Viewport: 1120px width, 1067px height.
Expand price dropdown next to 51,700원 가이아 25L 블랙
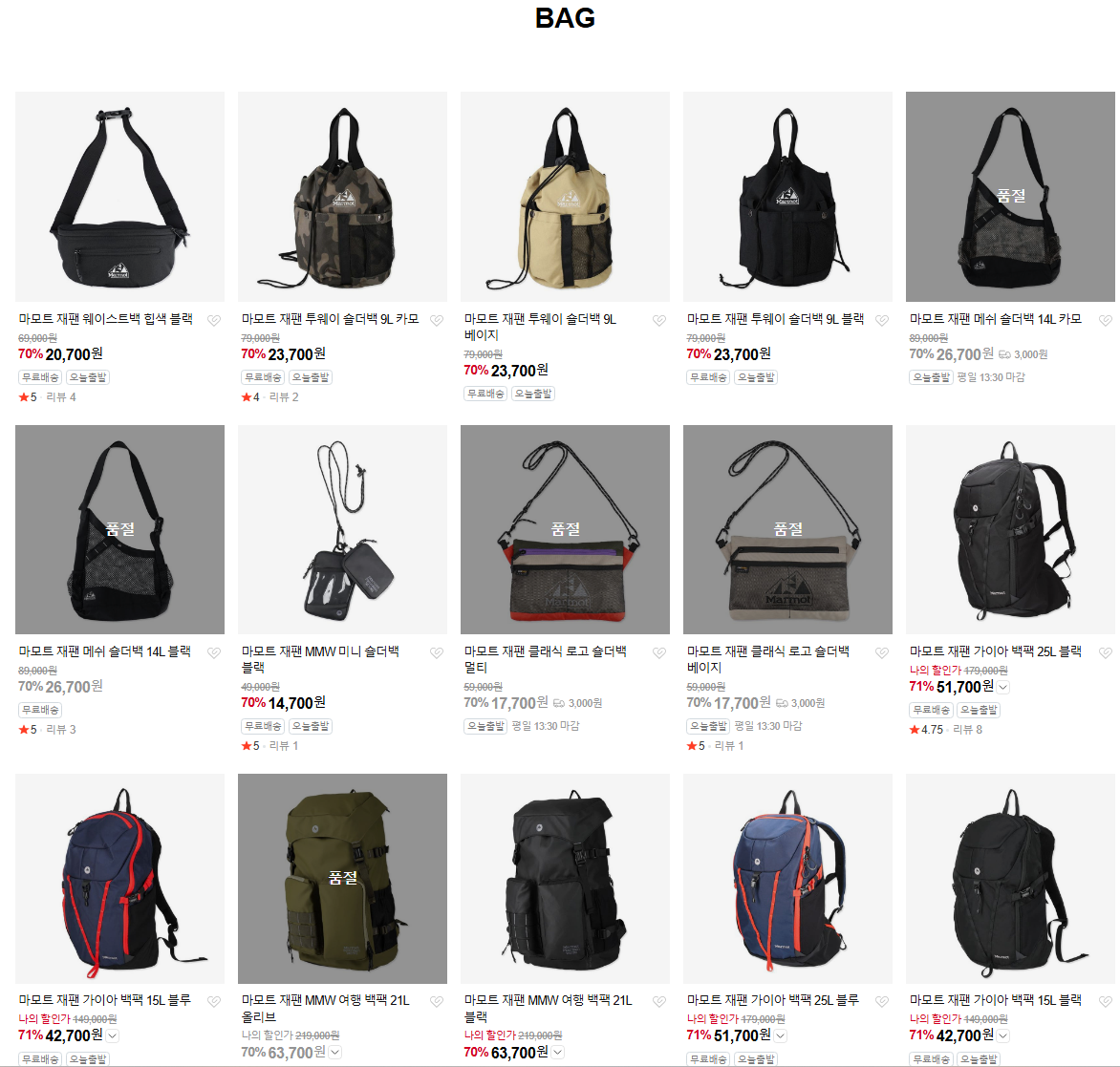[1002, 687]
